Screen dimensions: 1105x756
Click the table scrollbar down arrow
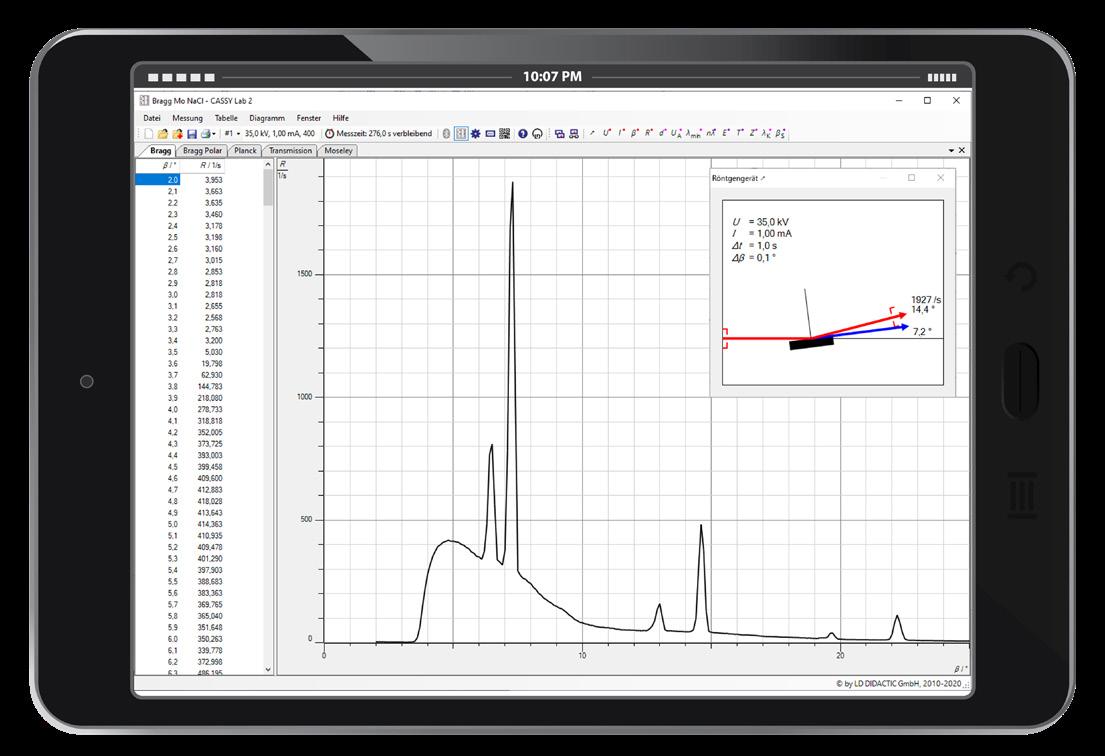pos(268,669)
